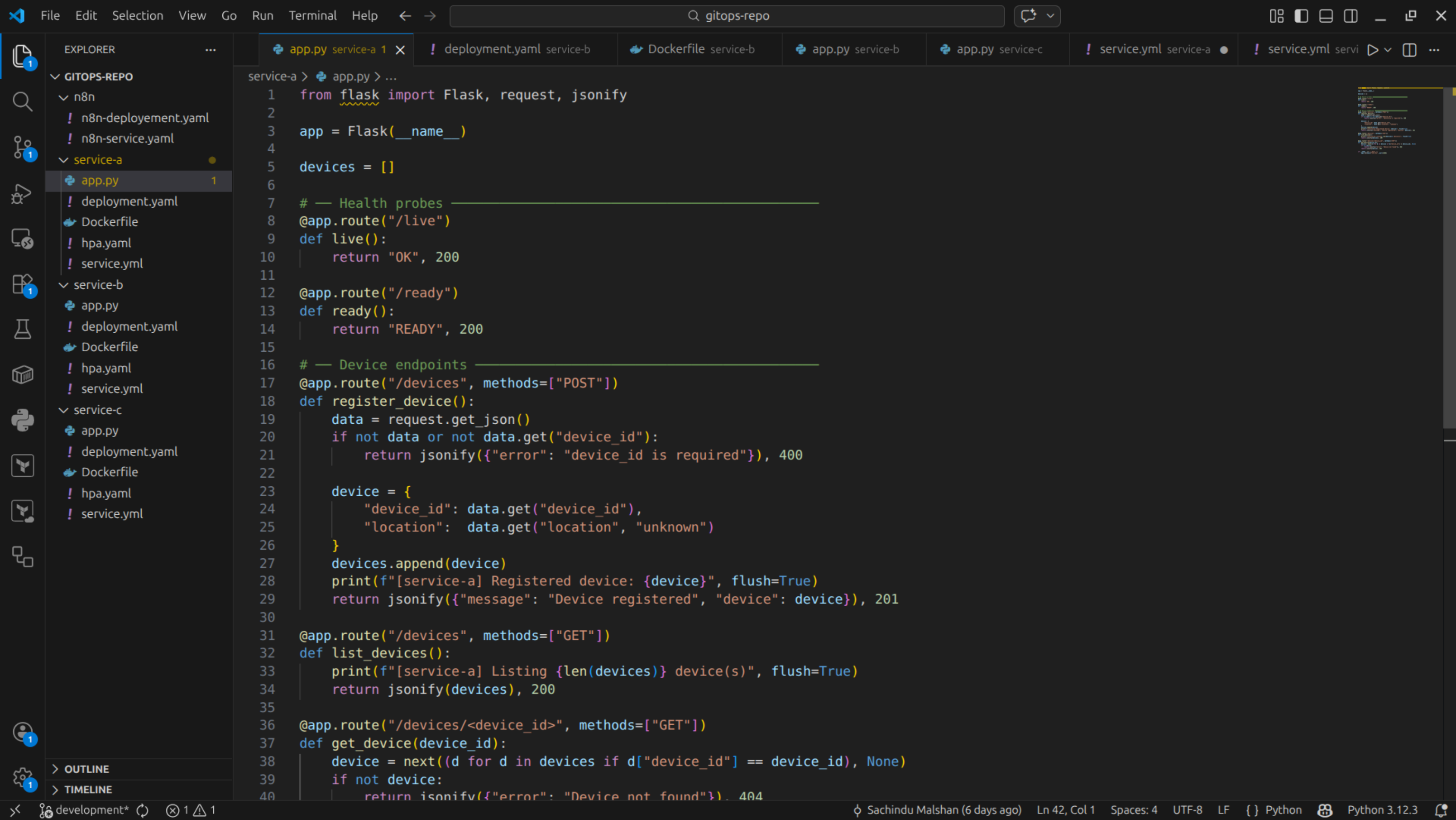Open the Search view in activity bar

point(22,102)
